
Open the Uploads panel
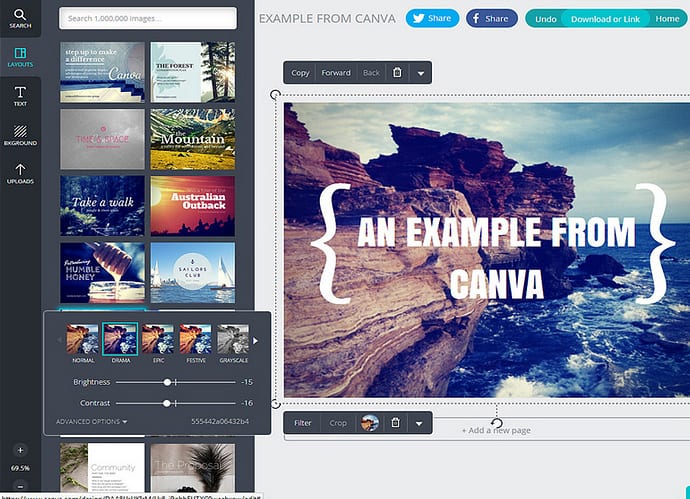(20, 173)
